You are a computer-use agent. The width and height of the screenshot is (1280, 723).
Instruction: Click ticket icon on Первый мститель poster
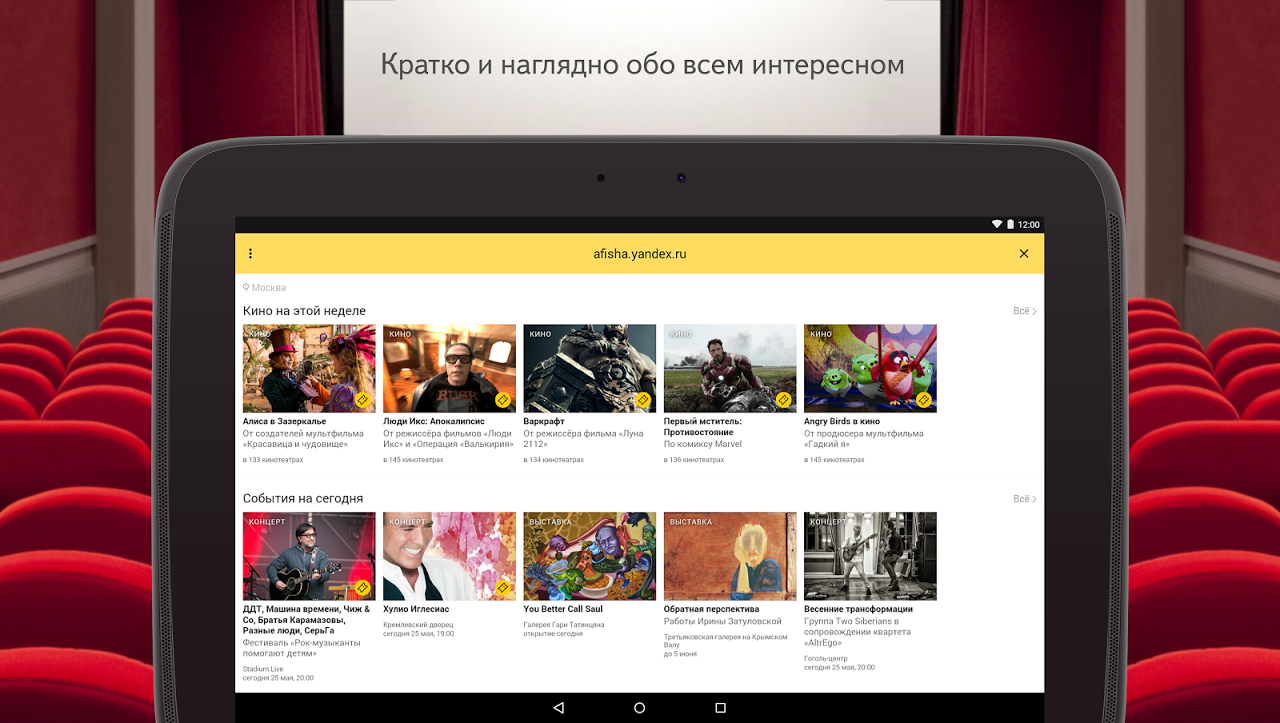tap(784, 399)
